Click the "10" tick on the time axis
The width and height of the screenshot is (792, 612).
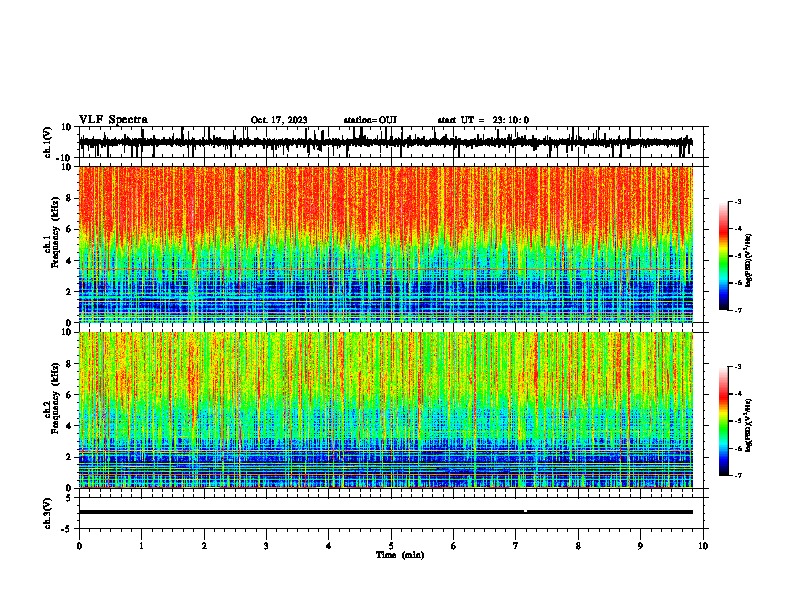click(703, 546)
